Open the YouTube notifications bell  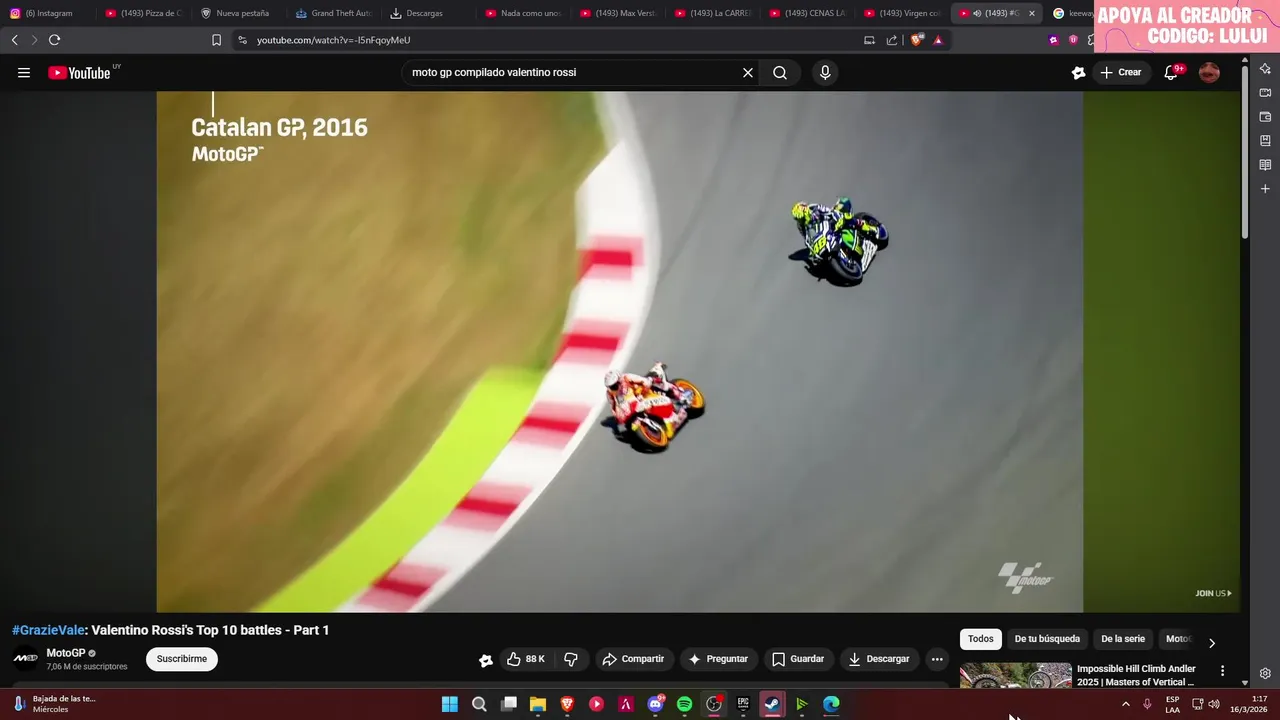point(1171,72)
